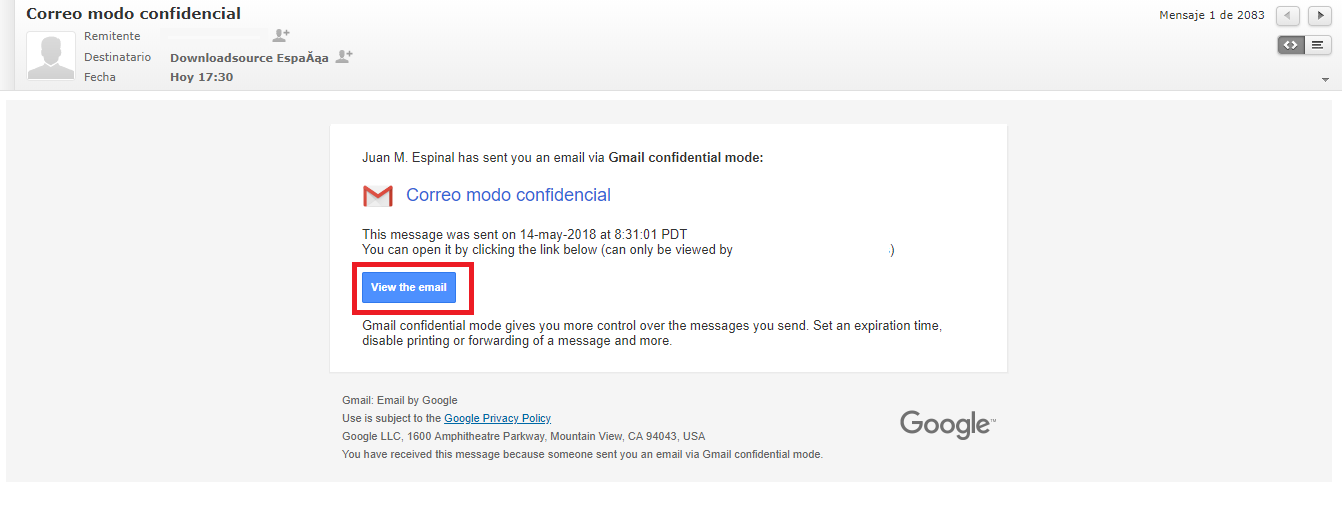Image resolution: width=1342 pixels, height=516 pixels.
Task: Click the subject heading Correo modo confidencial
Action: tap(133, 14)
